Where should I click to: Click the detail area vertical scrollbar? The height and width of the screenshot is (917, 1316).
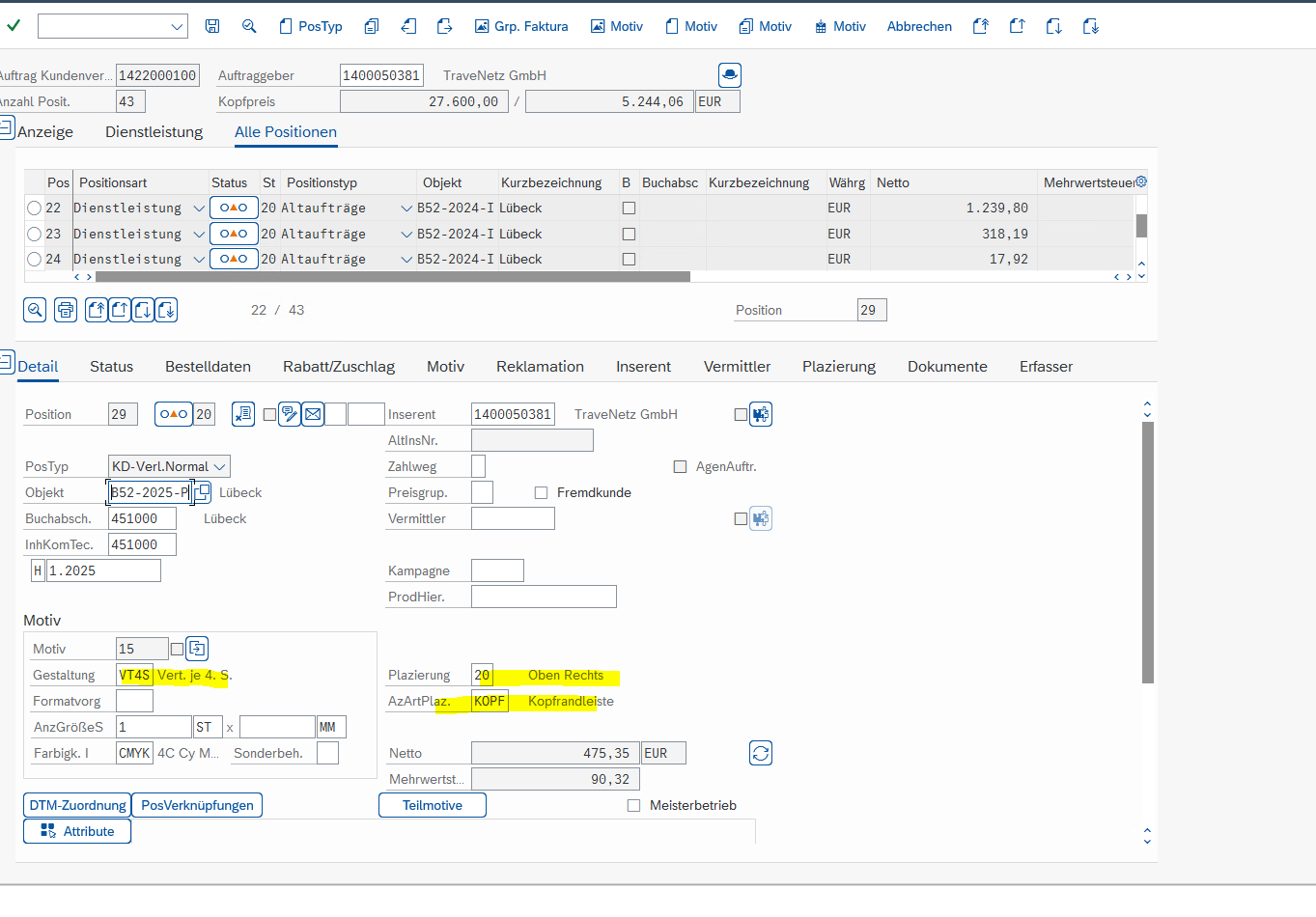(1147, 552)
